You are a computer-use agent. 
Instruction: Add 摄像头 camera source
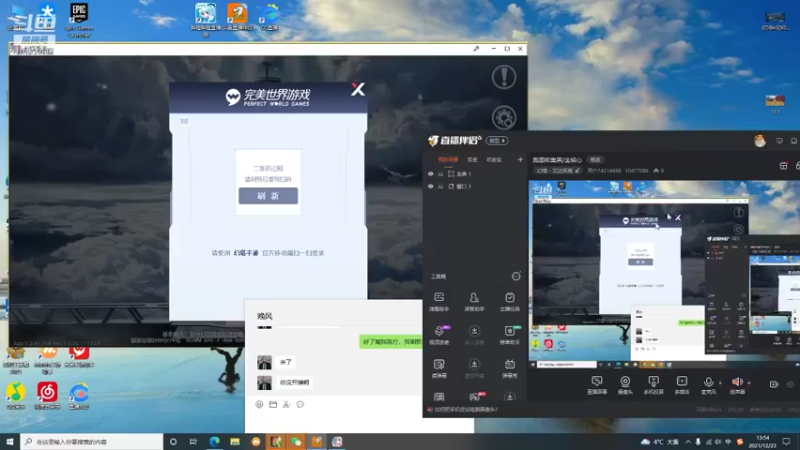[x=625, y=385]
